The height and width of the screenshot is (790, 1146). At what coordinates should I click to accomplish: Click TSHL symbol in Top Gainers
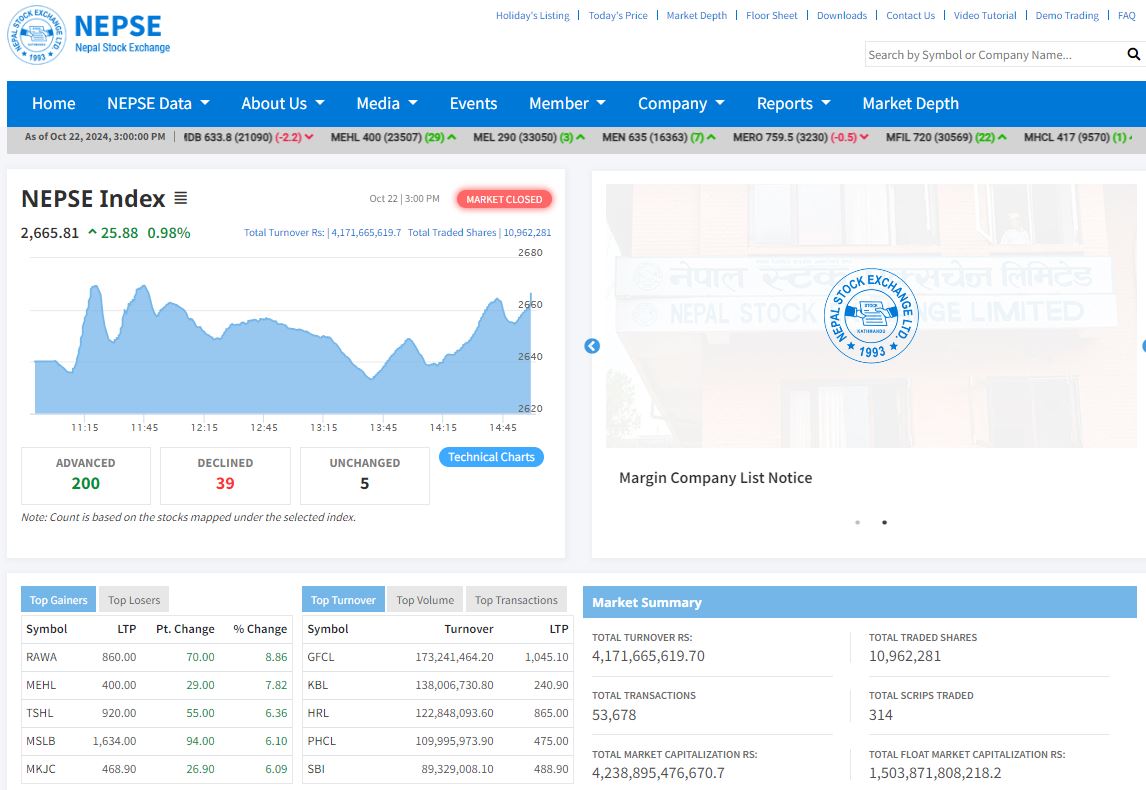click(x=39, y=713)
